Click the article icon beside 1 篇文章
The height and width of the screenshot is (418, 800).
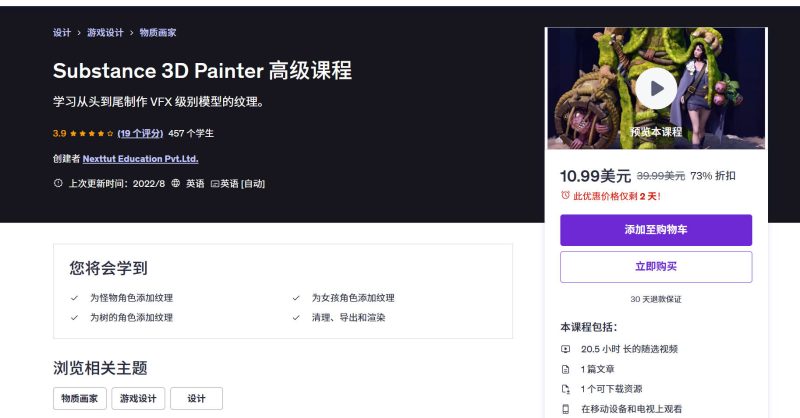[565, 369]
